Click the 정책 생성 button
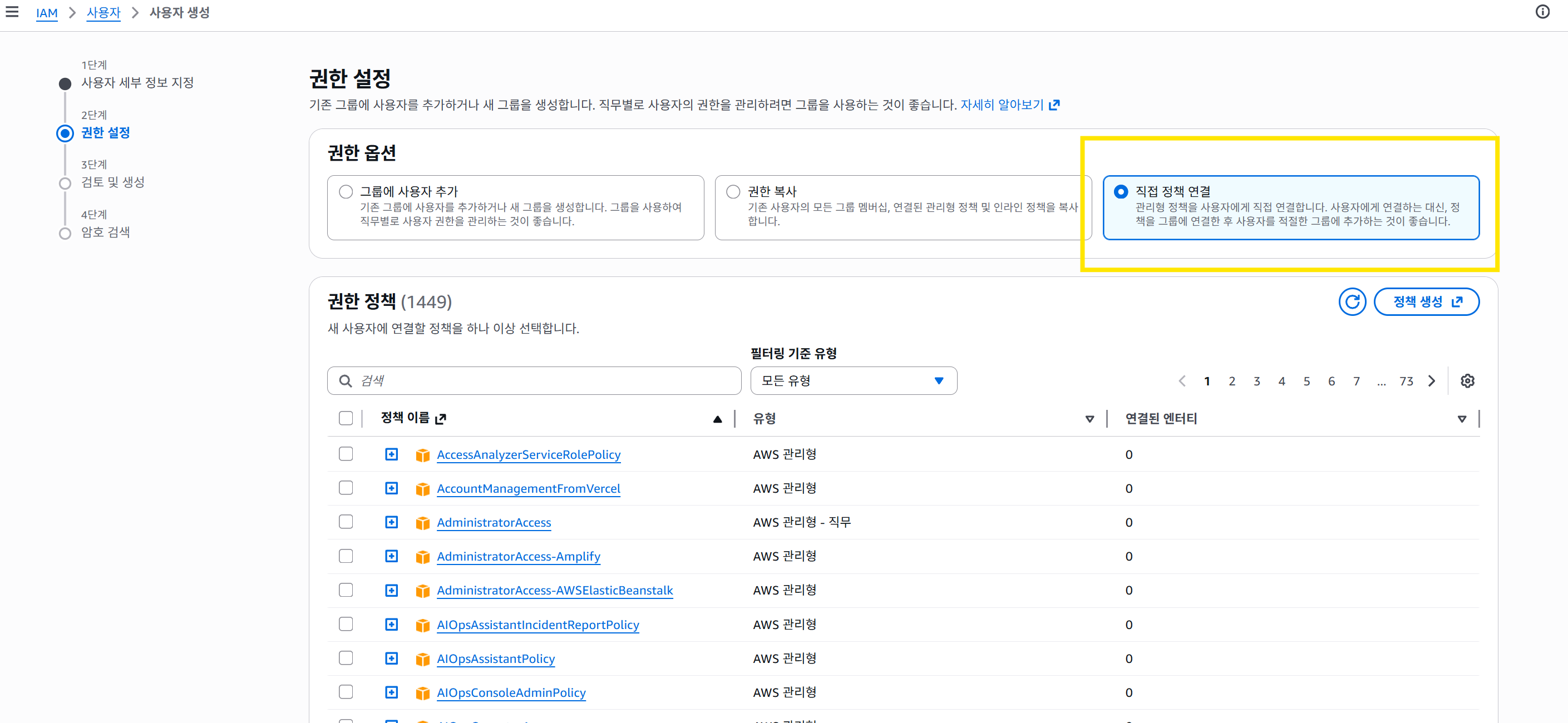Image resolution: width=1568 pixels, height=723 pixels. pos(1426,302)
